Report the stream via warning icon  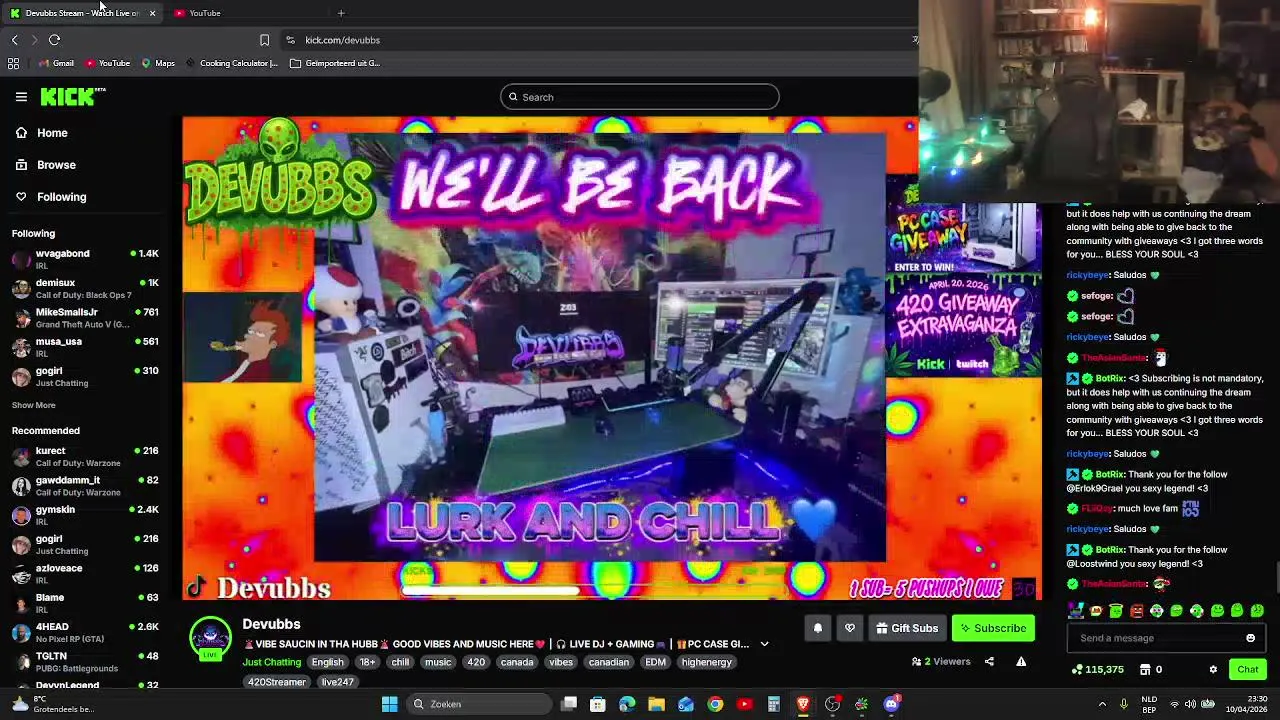click(1021, 661)
